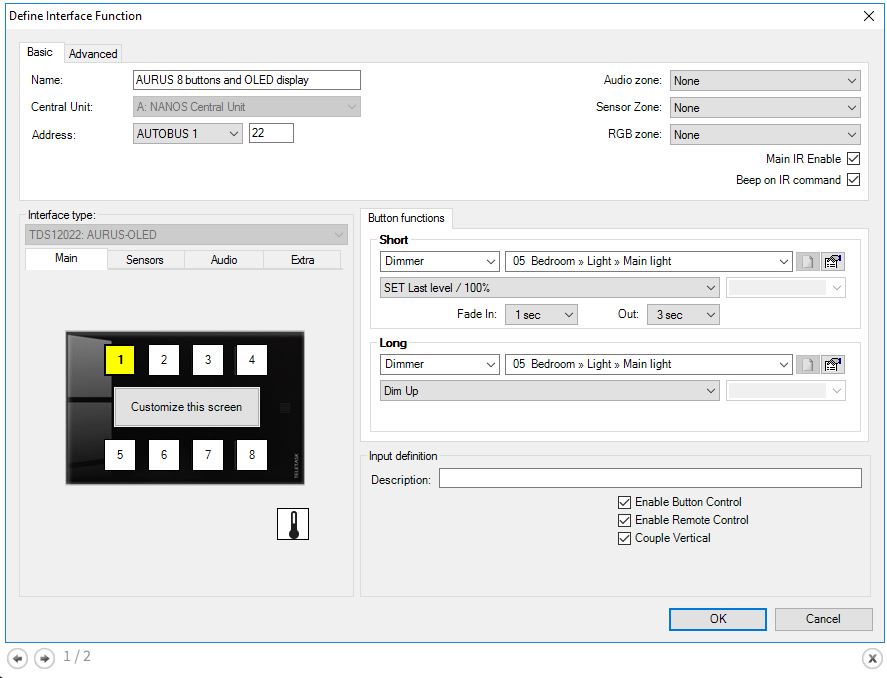Screen dimensions: 887x678
Task: Switch to the Advanced tab
Action: [93, 54]
